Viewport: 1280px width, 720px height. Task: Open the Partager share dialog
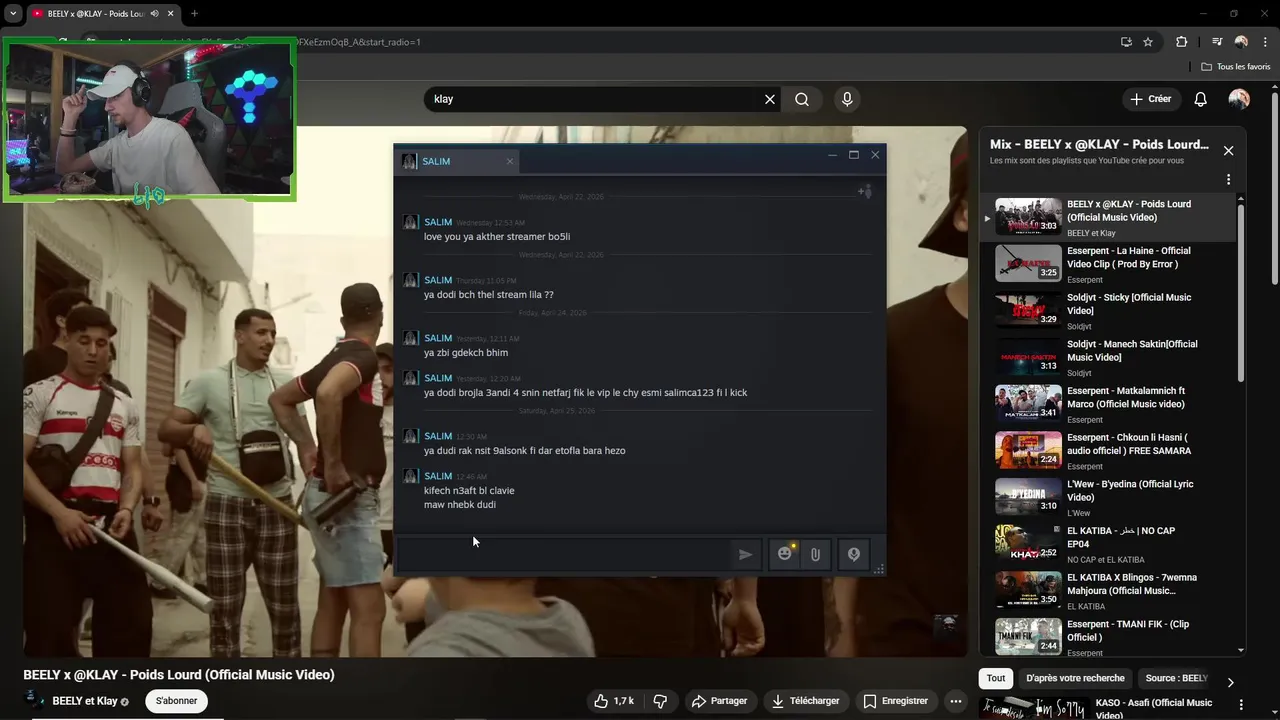[x=719, y=701]
